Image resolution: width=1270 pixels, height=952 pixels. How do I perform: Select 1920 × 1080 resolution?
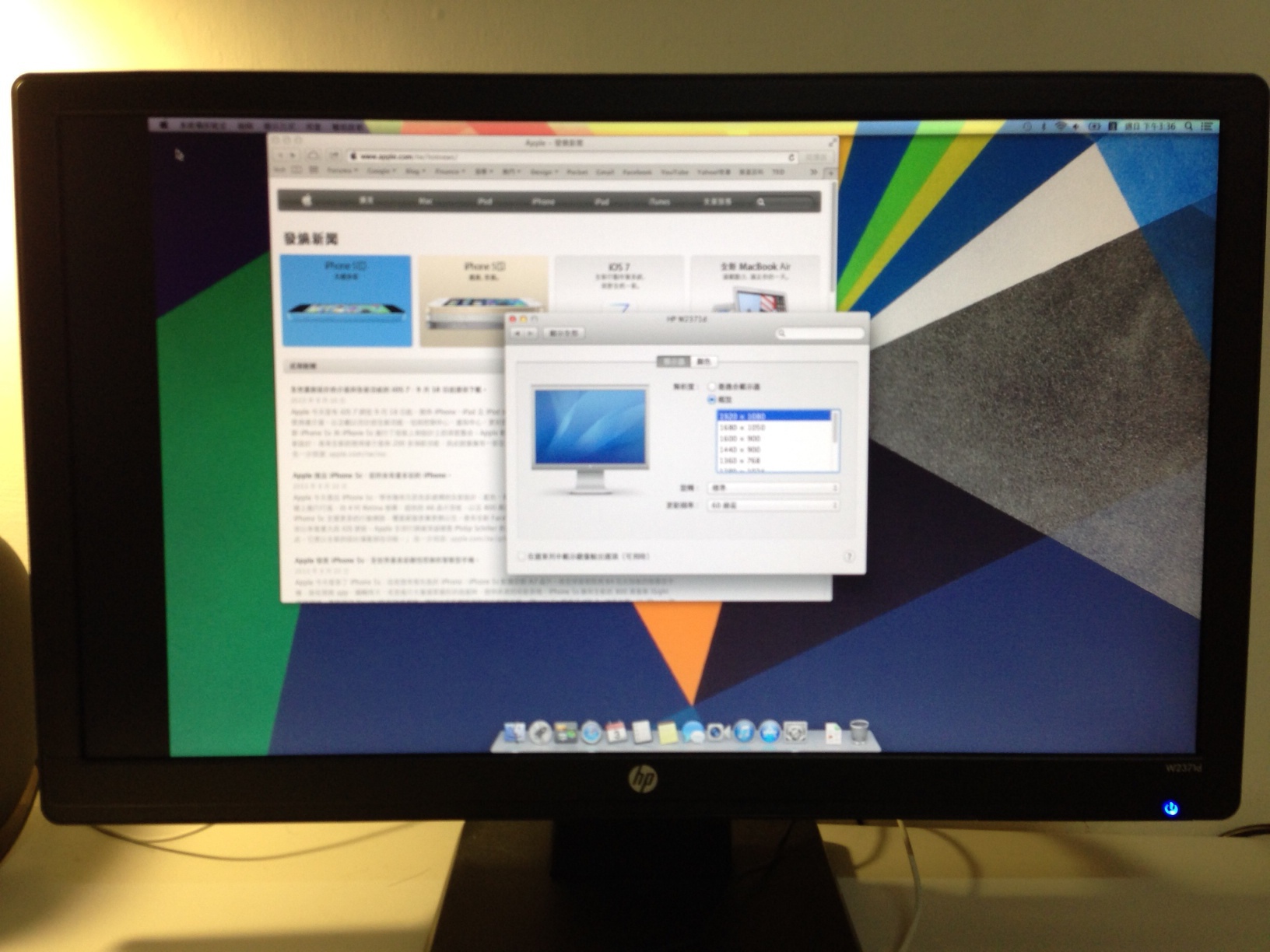[774, 416]
